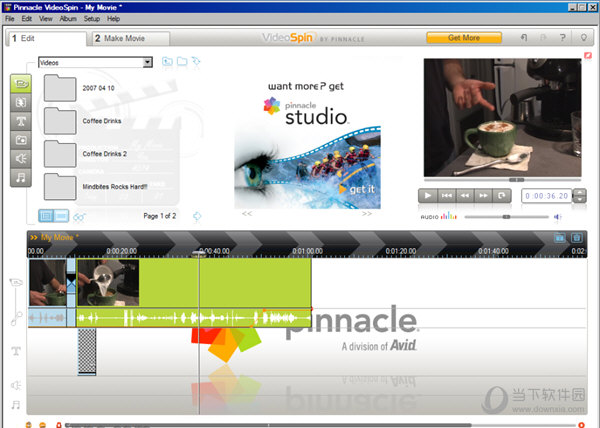Select the Titles album section icon

21,121
